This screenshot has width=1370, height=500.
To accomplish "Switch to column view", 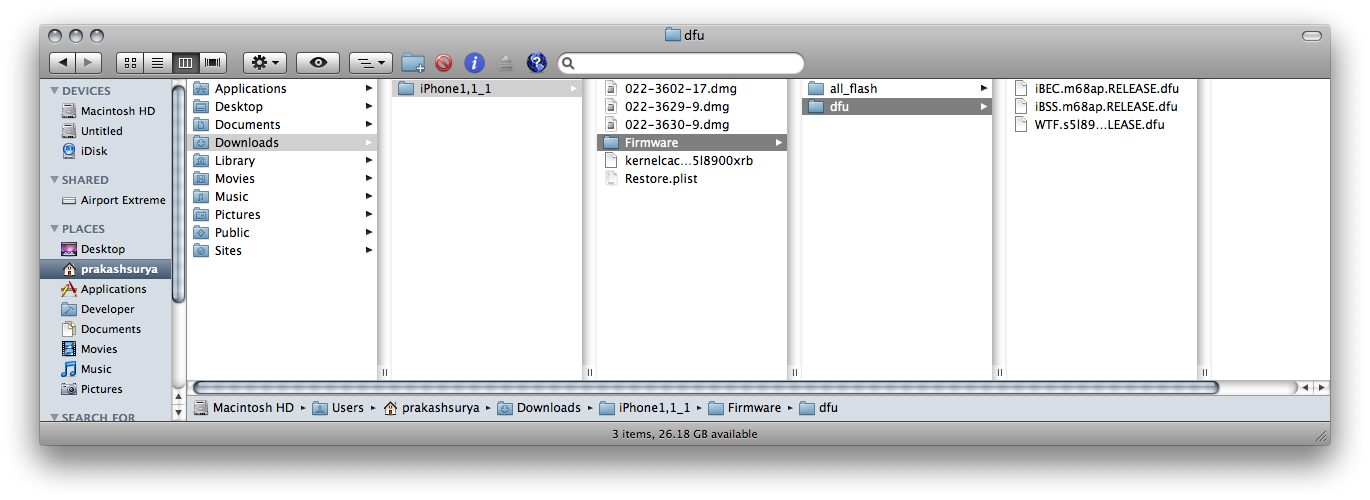I will pyautogui.click(x=185, y=63).
